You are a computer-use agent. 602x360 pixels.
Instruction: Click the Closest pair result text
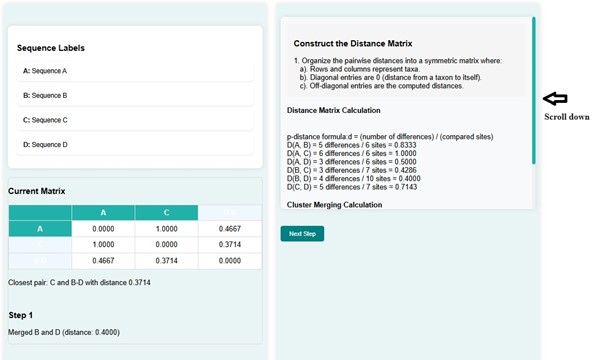click(79, 282)
